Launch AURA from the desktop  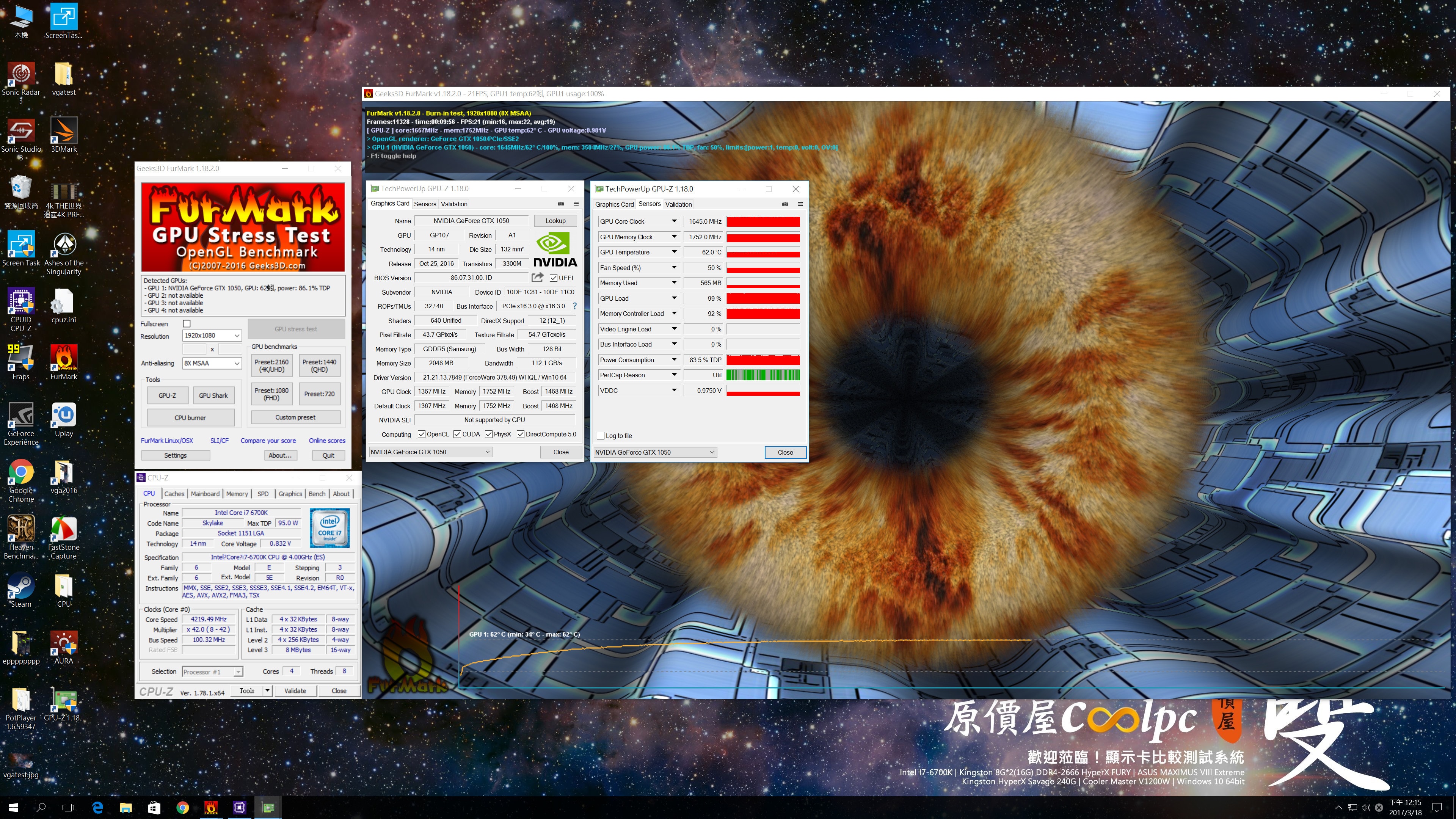63,648
